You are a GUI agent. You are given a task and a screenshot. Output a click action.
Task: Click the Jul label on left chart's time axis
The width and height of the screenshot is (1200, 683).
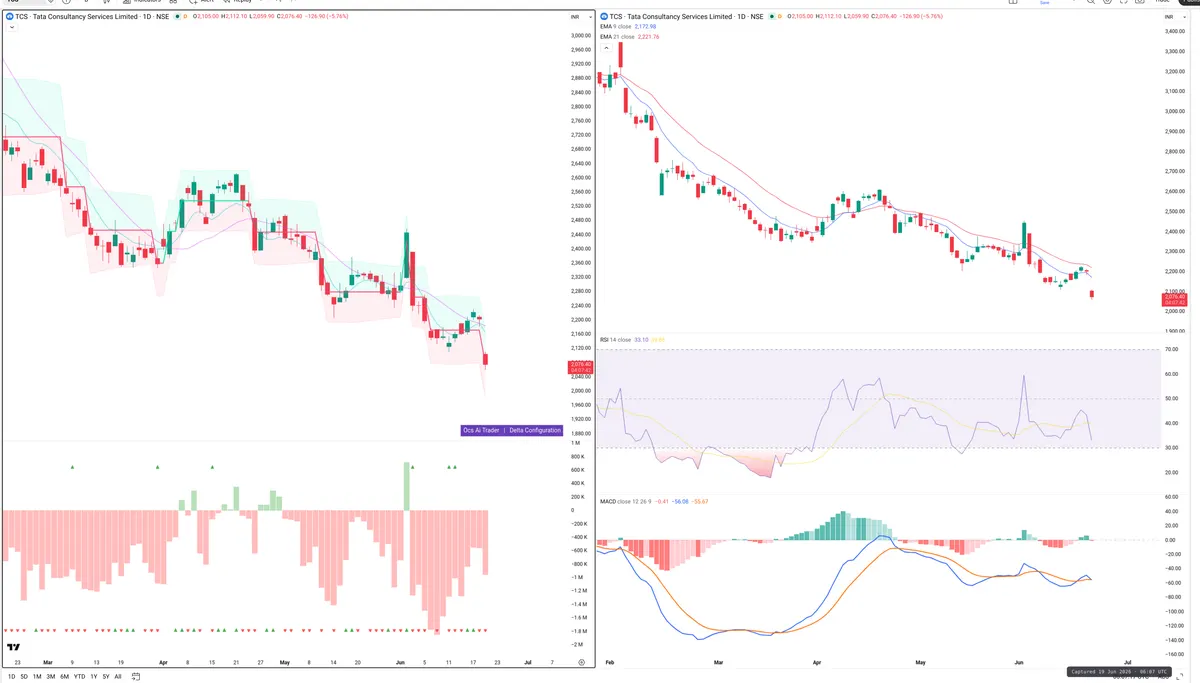tap(527, 662)
